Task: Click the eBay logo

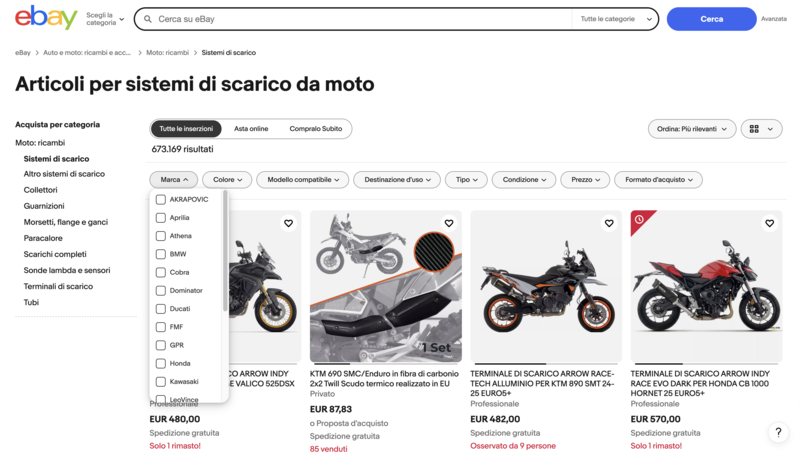Action: (46, 18)
